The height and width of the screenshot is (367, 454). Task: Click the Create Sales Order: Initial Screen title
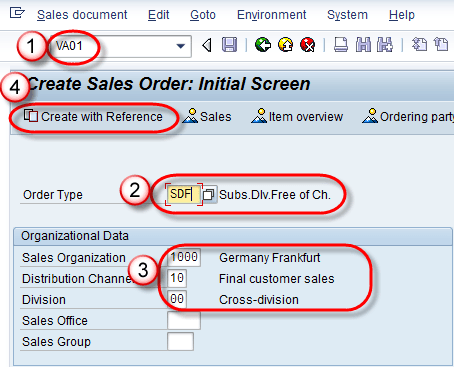coord(169,84)
